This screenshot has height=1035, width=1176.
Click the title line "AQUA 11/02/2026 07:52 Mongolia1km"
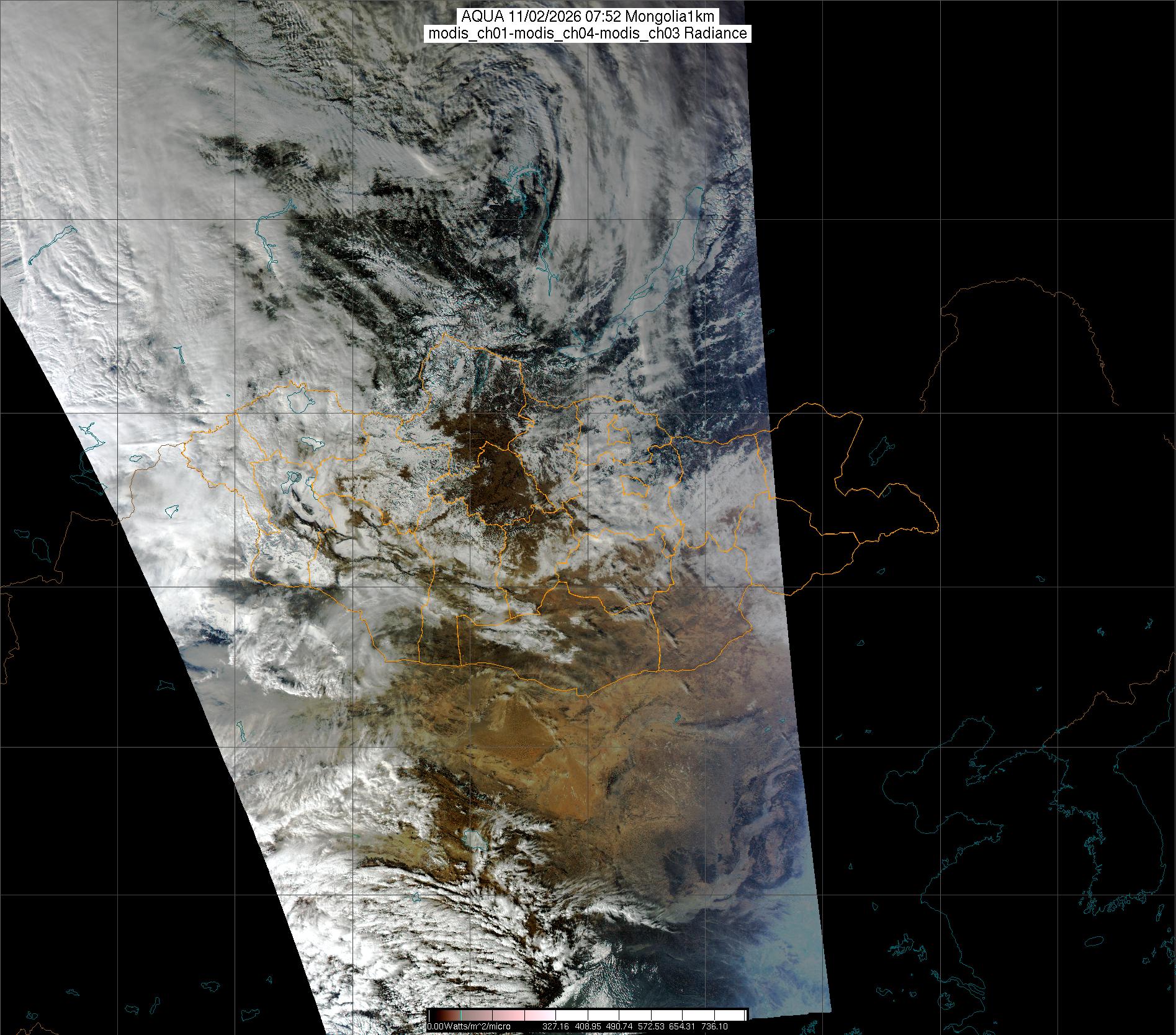(588, 17)
